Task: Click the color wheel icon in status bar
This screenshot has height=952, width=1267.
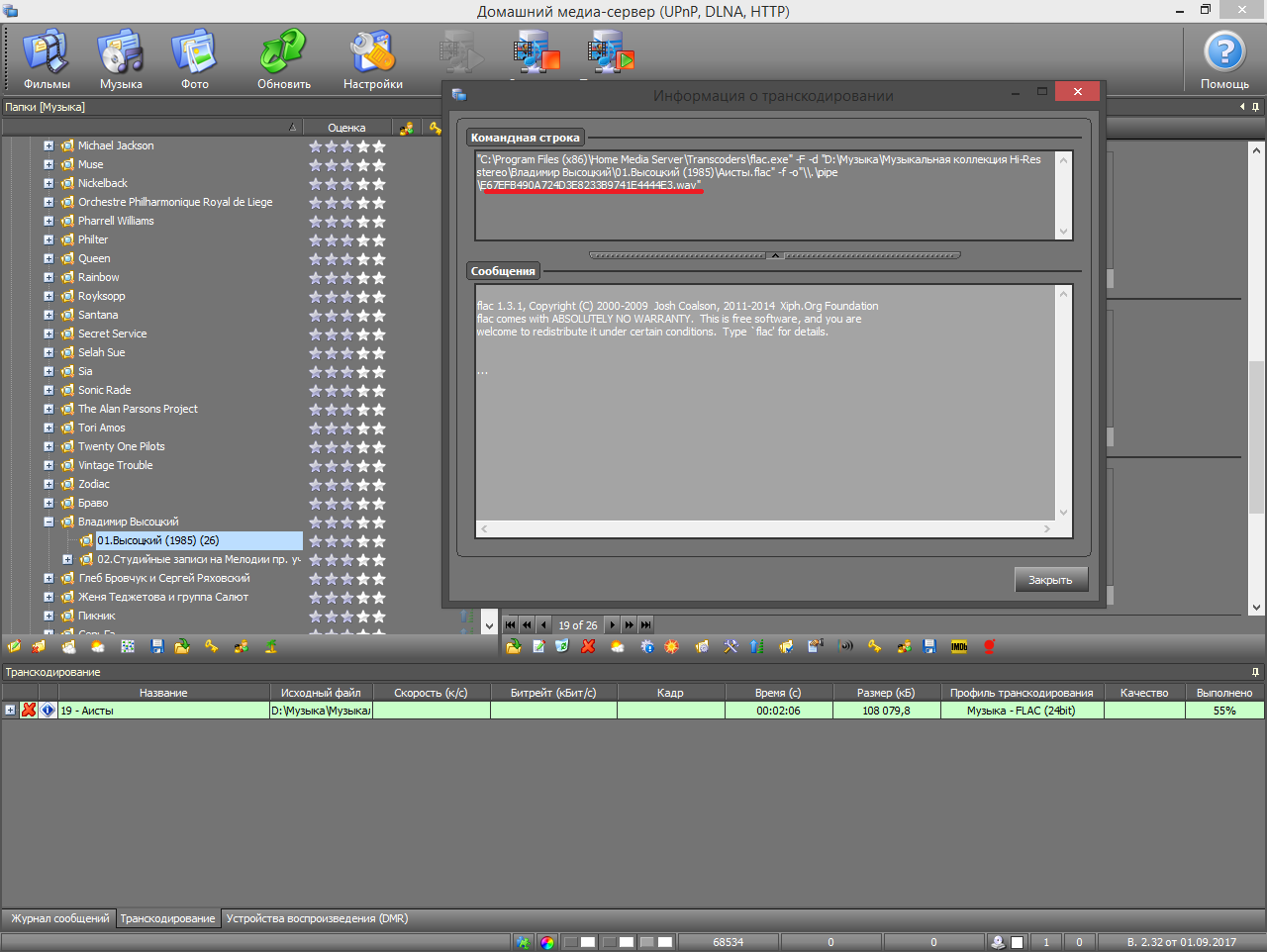Action: click(x=547, y=942)
